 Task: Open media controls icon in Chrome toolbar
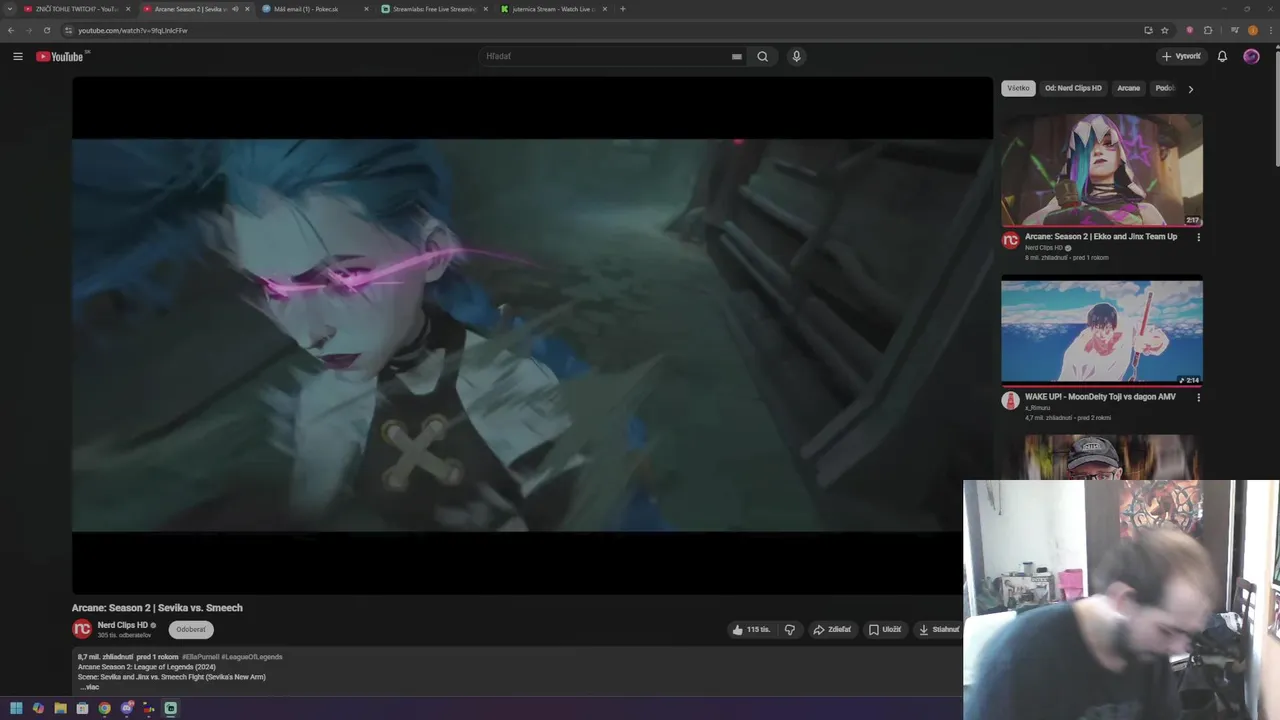[x=1235, y=30]
